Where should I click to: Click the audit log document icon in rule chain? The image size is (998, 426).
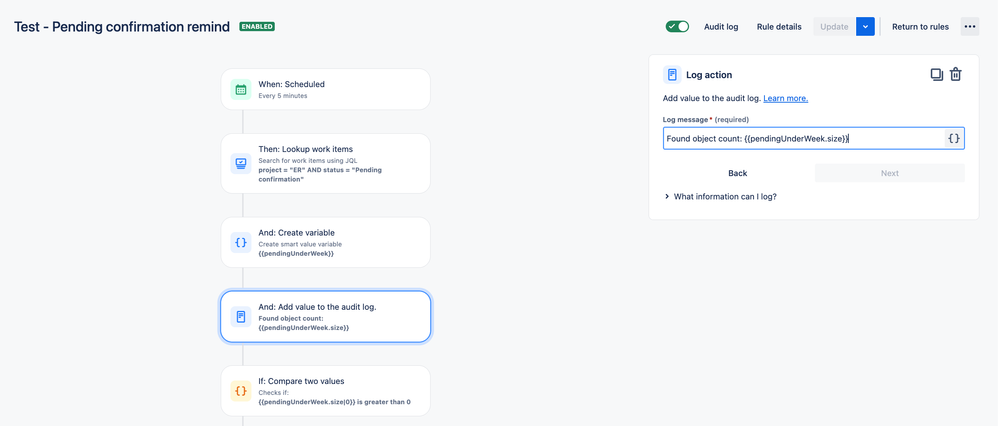[241, 316]
